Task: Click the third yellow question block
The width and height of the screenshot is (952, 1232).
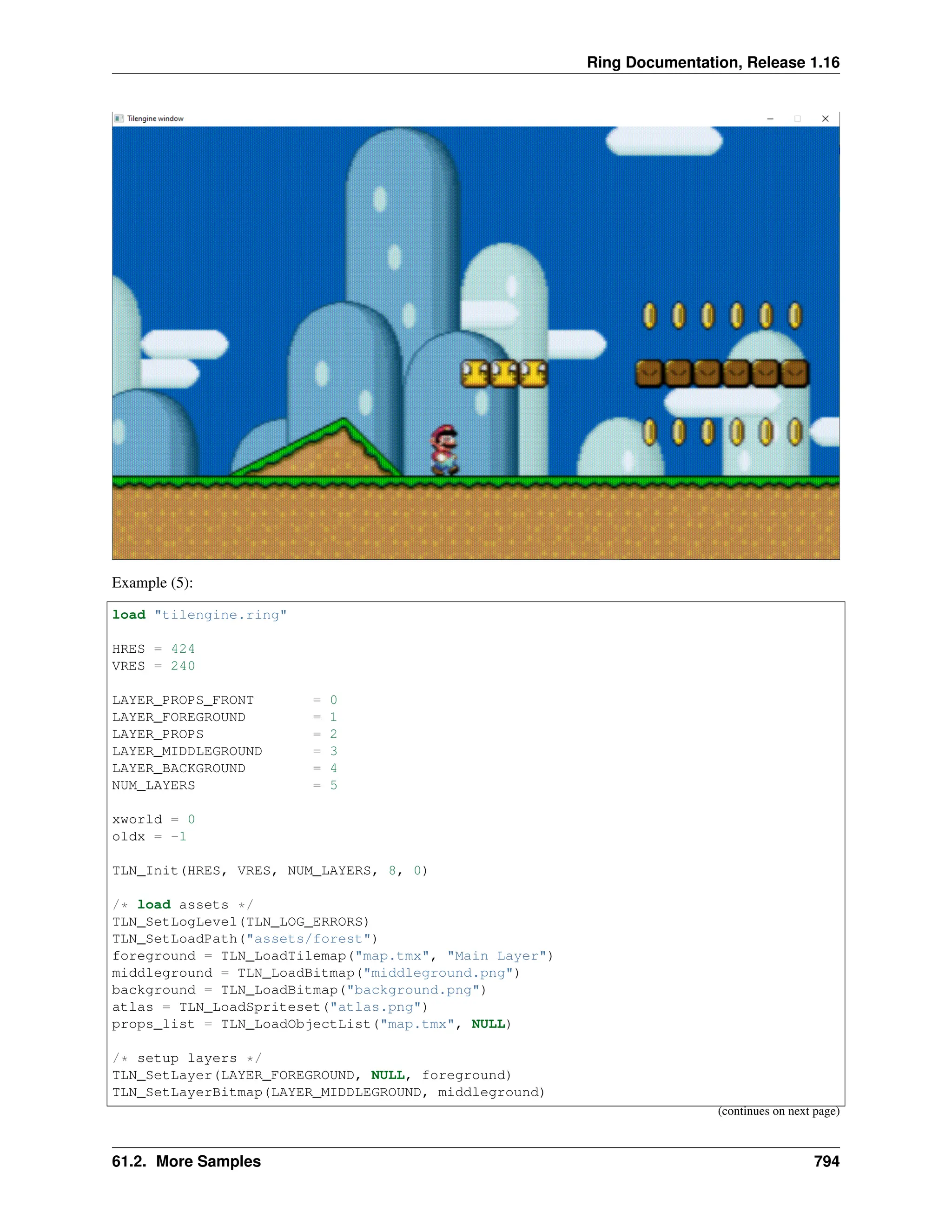Action: coord(533,373)
